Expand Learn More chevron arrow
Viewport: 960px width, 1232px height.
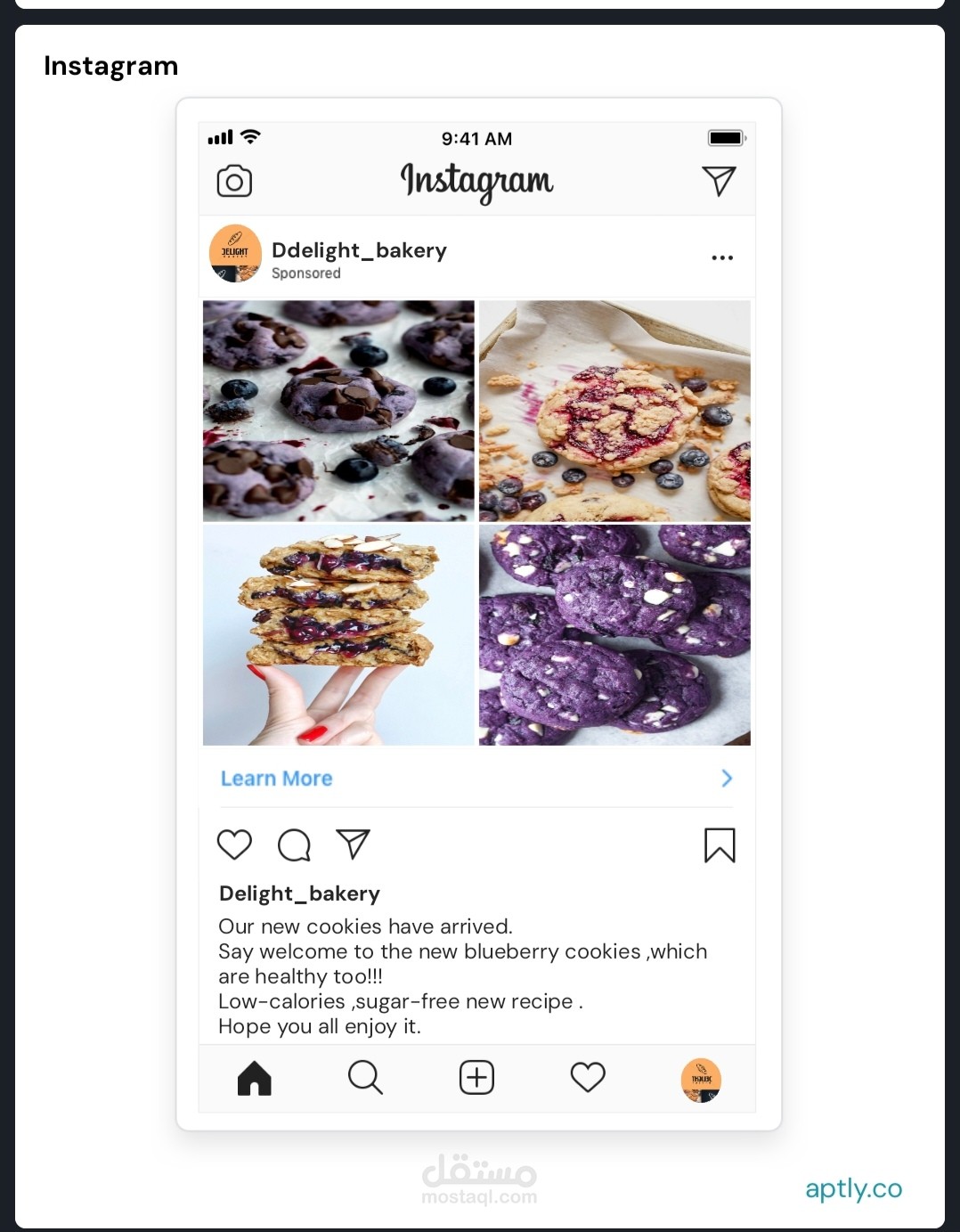[727, 778]
